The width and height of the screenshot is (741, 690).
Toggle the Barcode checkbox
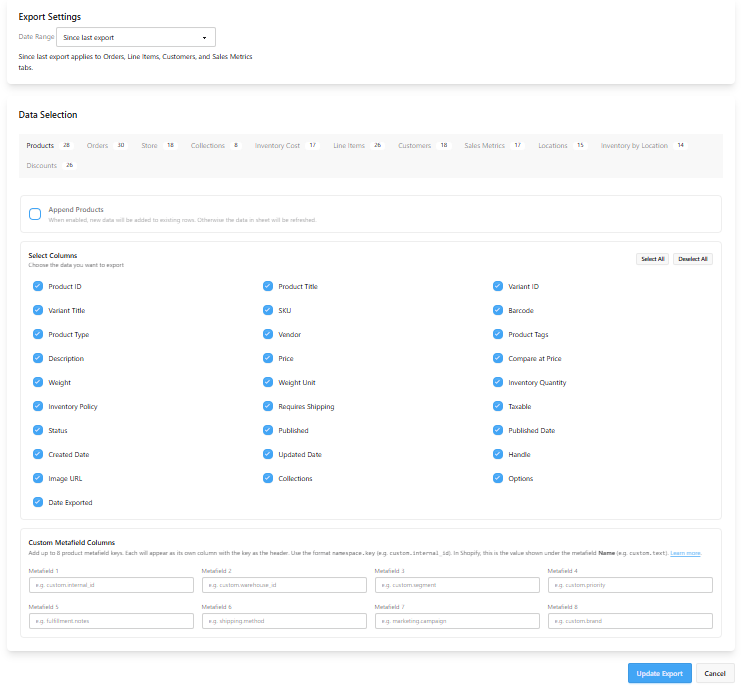(x=498, y=310)
